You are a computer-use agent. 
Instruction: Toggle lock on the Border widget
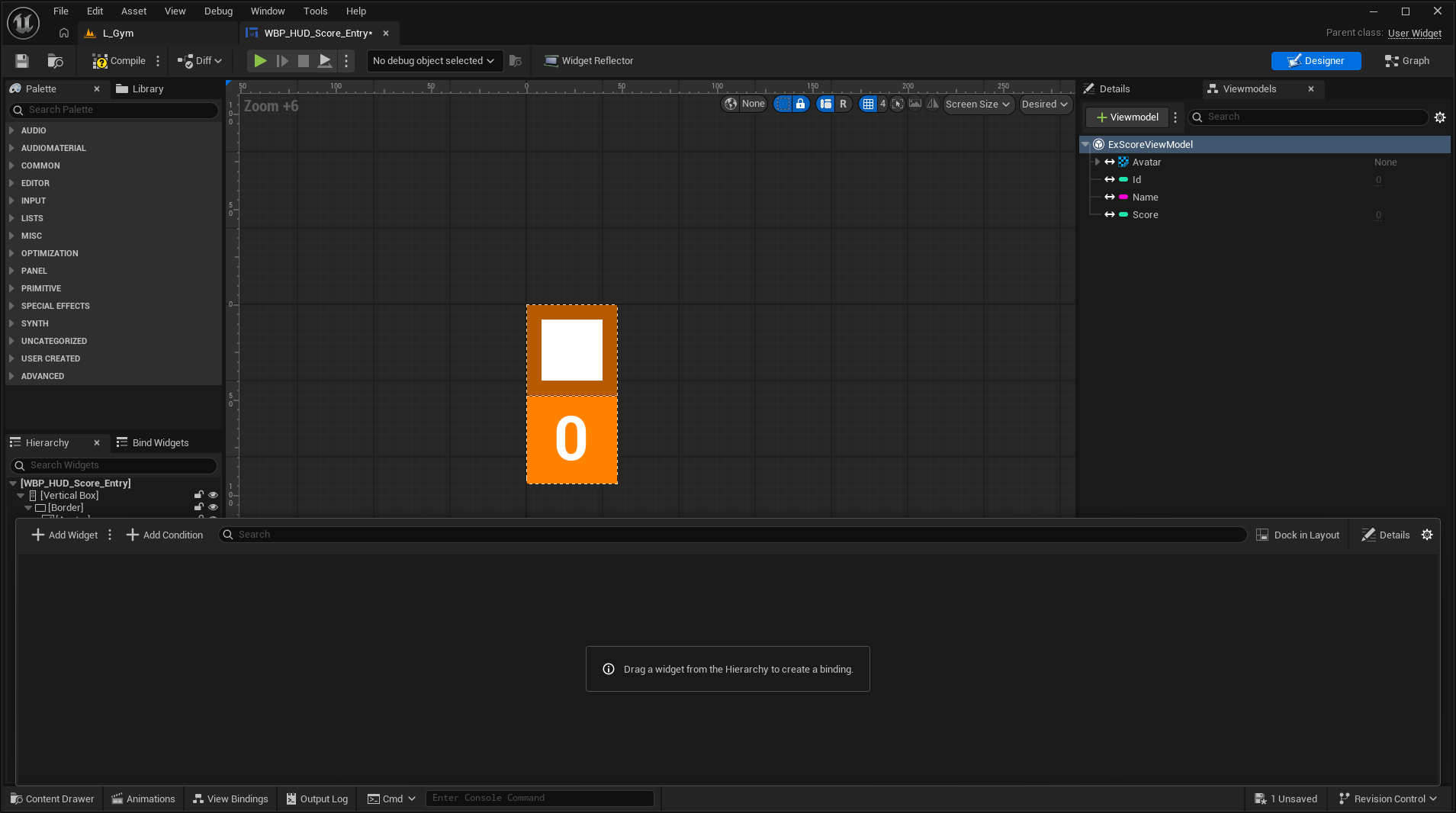[x=199, y=507]
